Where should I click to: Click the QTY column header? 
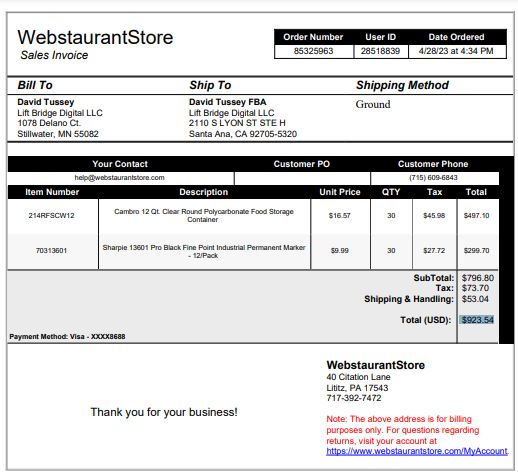[391, 192]
